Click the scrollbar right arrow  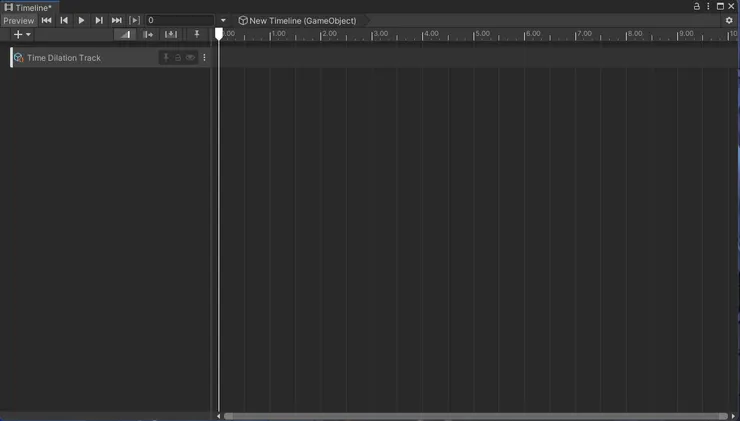click(x=733, y=416)
